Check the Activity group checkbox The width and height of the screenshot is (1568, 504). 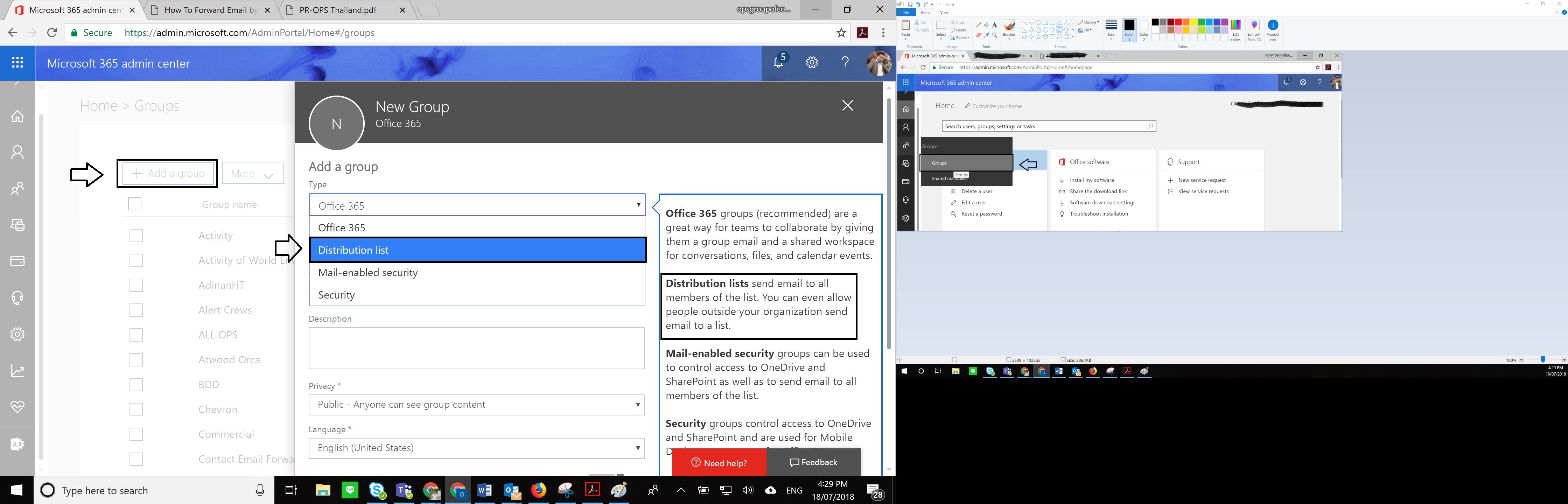136,236
